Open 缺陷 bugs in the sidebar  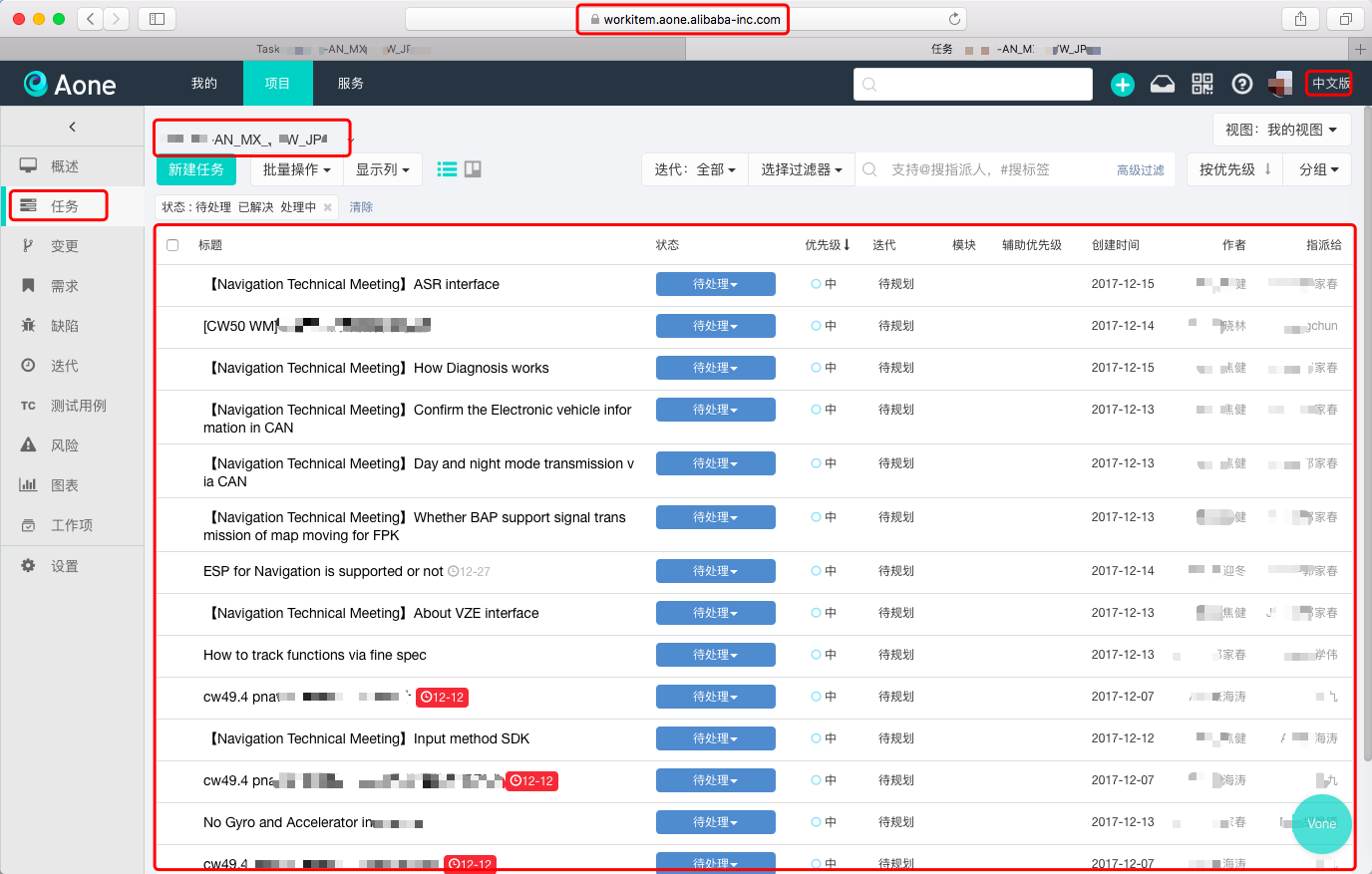(x=73, y=326)
